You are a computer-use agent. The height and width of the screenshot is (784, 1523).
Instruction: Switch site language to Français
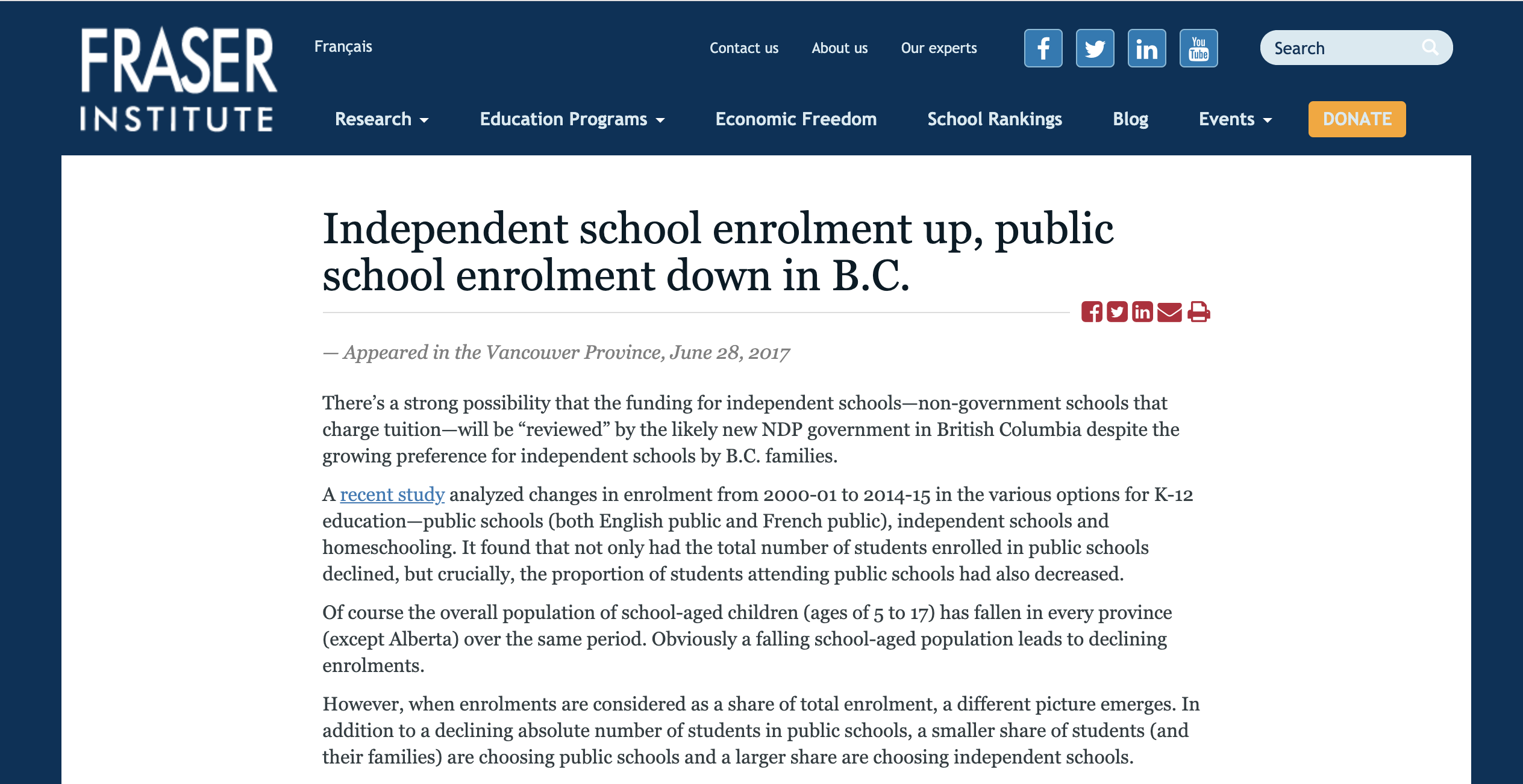point(343,46)
